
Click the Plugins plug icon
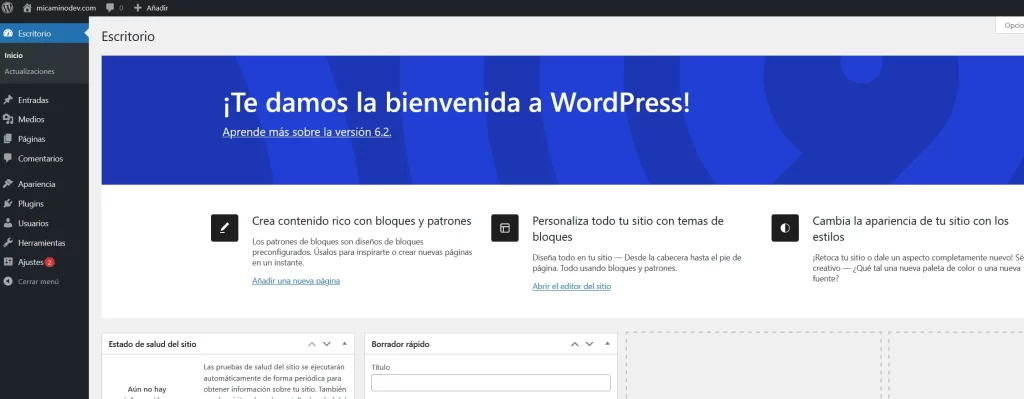8,204
